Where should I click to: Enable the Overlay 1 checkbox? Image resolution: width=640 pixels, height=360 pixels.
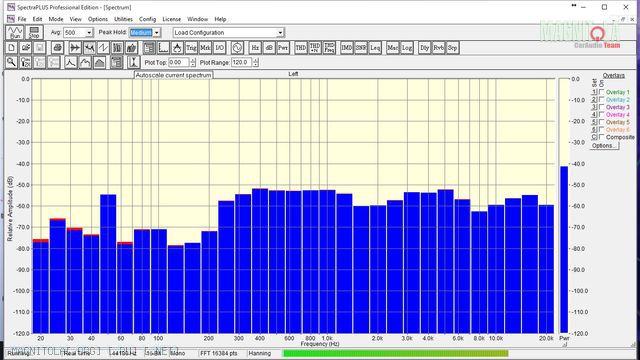coord(601,92)
